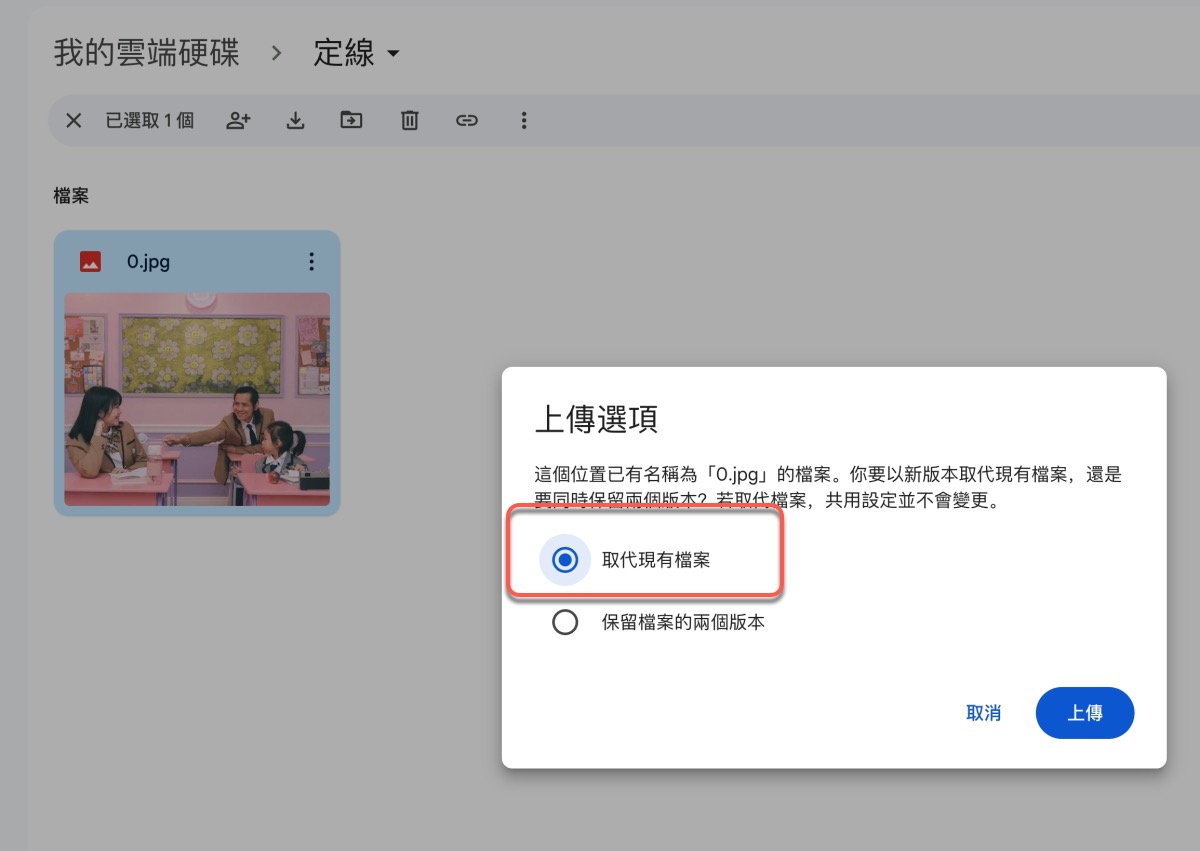Click the 上傳選項 dialog title
The image size is (1200, 851).
coord(596,420)
